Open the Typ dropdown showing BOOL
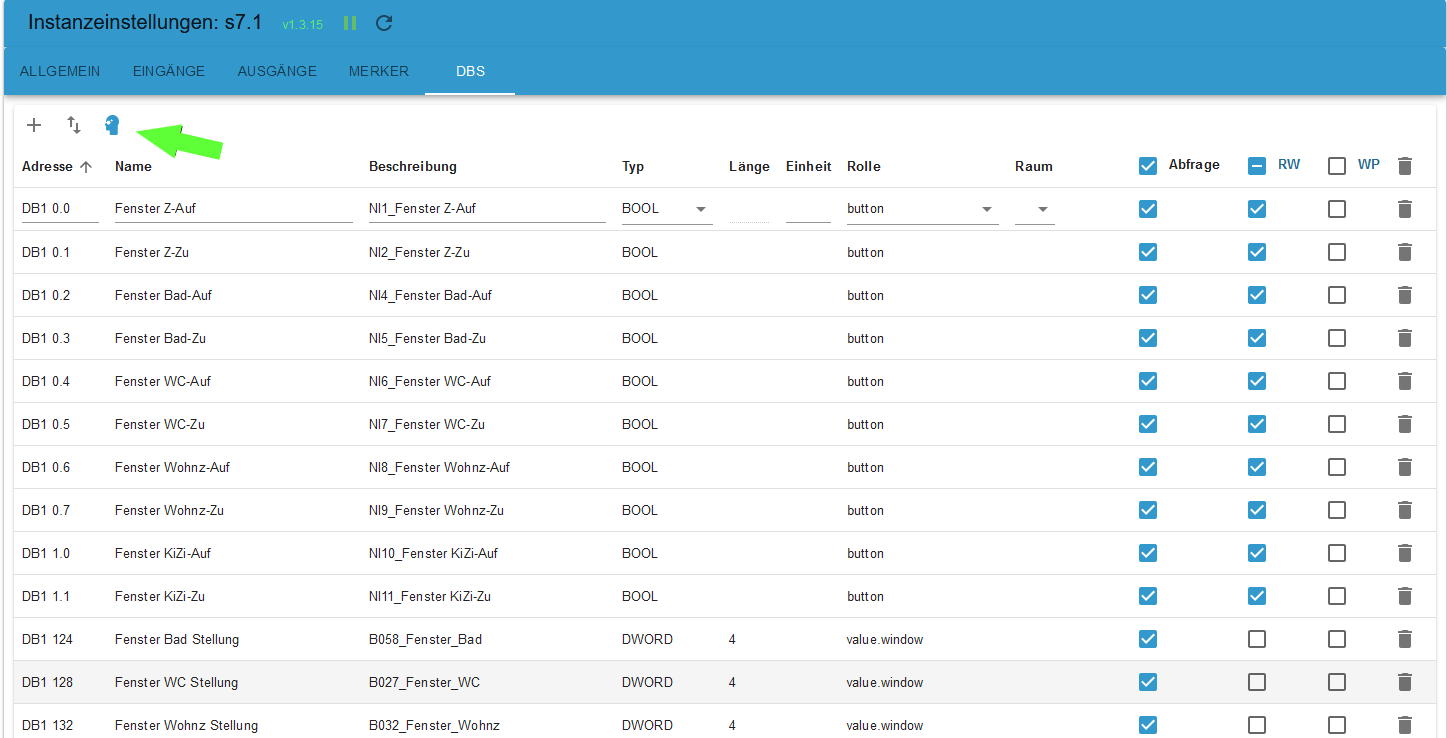This screenshot has width=1447, height=738. pyautogui.click(x=667, y=209)
